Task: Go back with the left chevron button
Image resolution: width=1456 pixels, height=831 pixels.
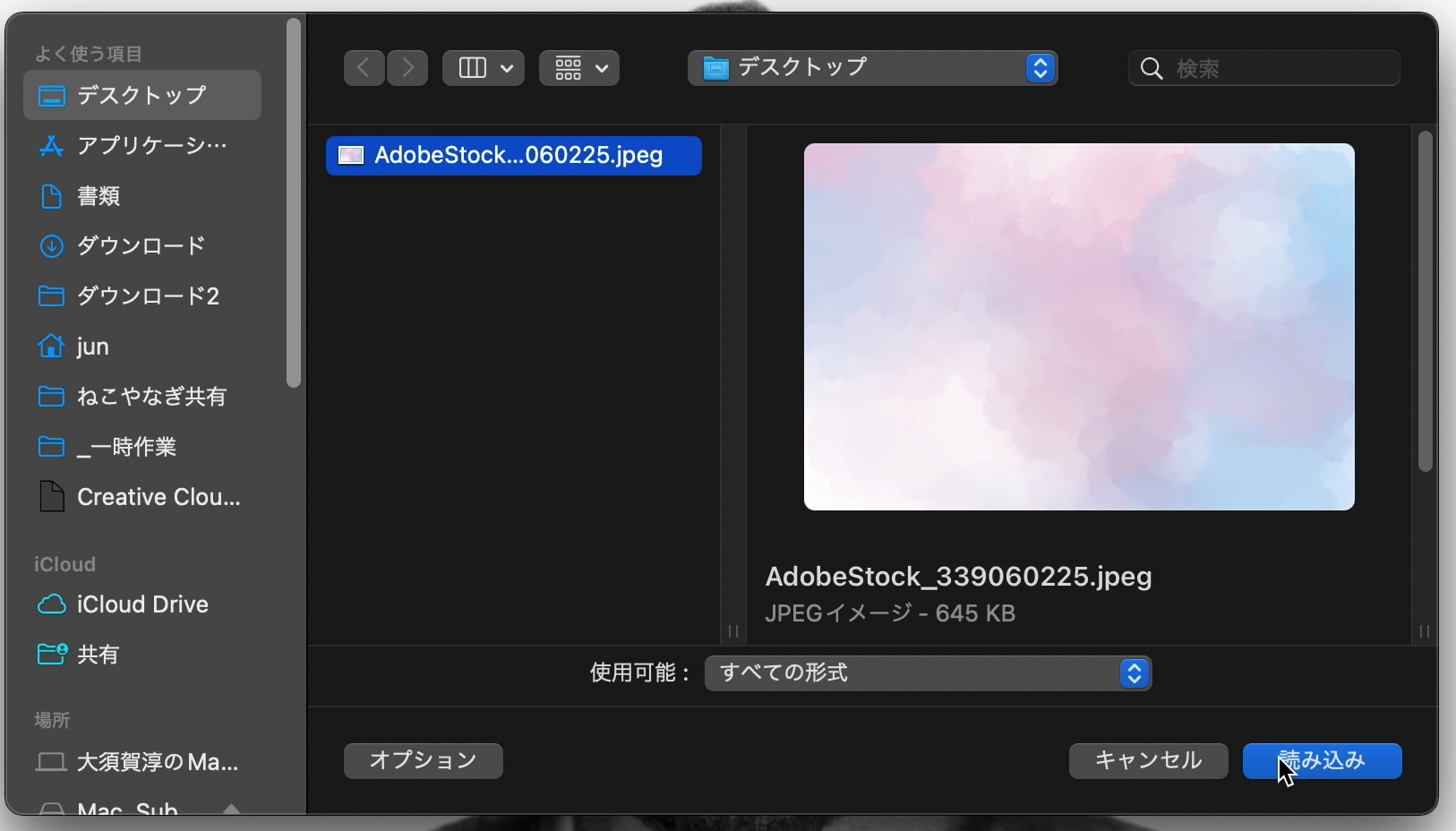Action: pos(364,68)
